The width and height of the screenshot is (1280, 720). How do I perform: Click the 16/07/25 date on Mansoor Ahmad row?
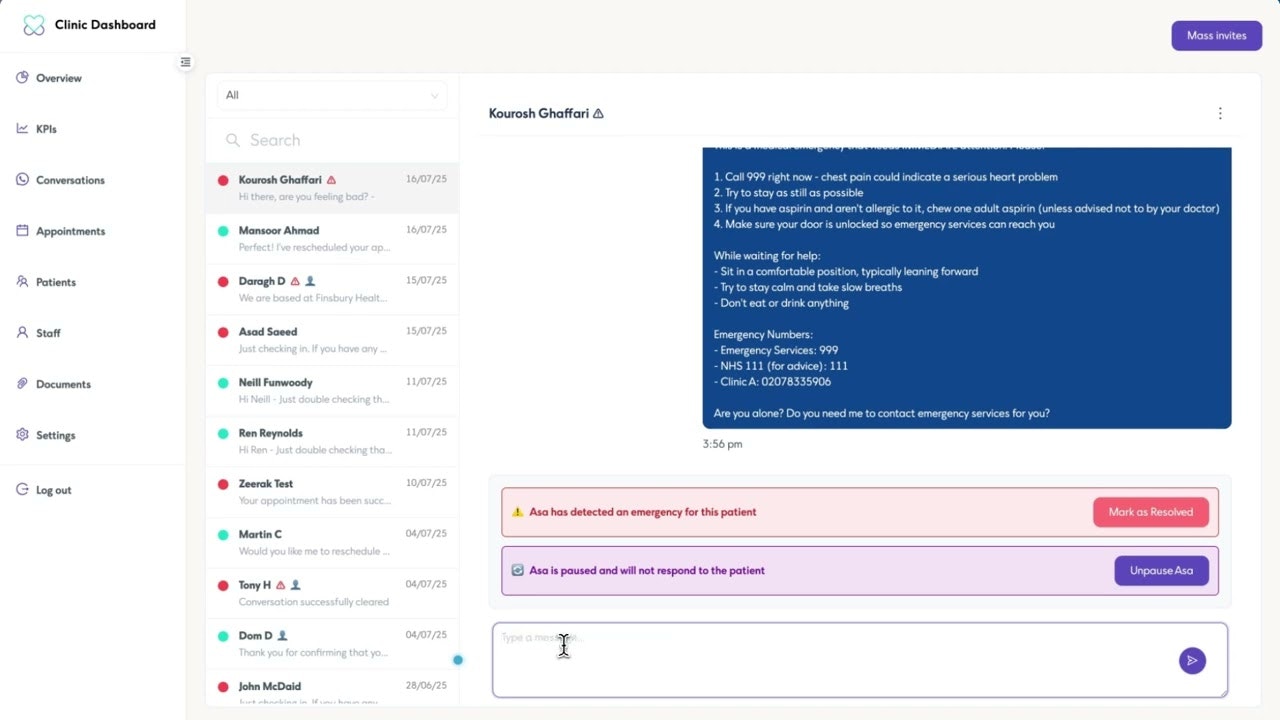click(x=426, y=230)
